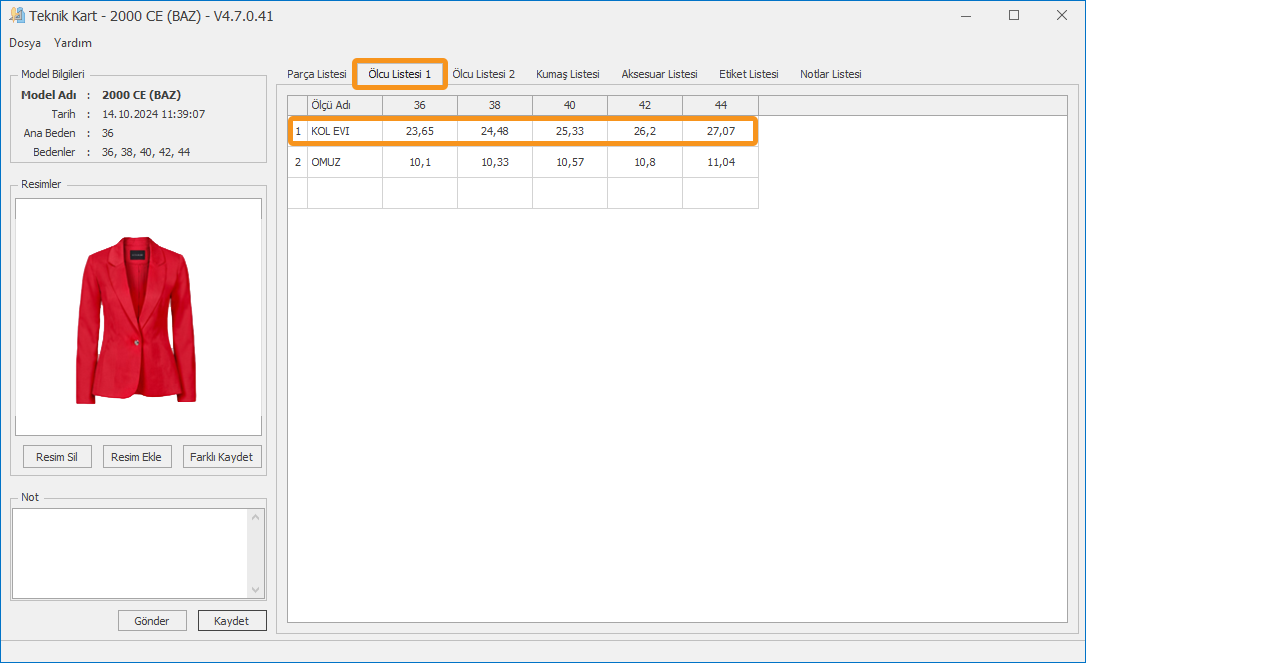Select the red blazer image thumbnail

(137, 319)
